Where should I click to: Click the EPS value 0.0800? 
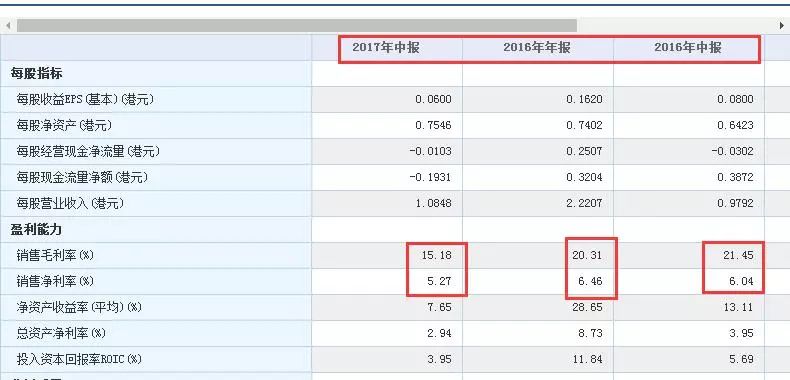pyautogui.click(x=736, y=99)
